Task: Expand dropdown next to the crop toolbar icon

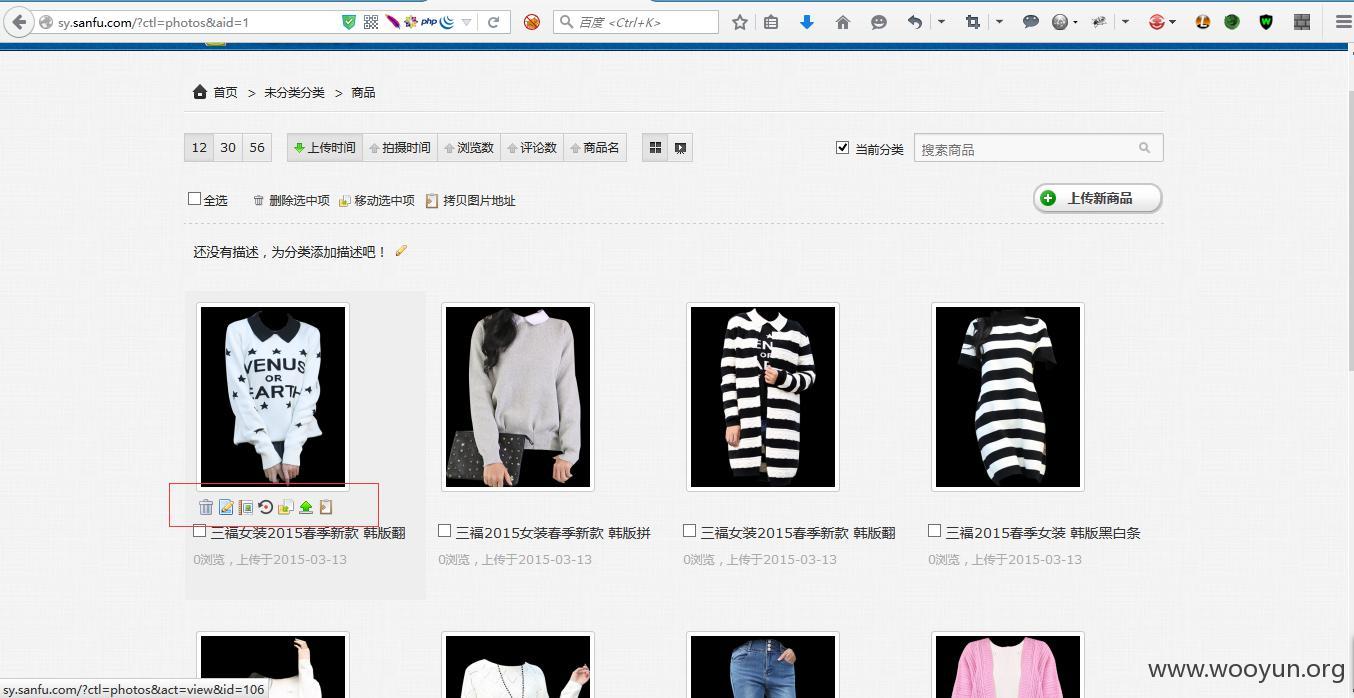Action: (999, 22)
